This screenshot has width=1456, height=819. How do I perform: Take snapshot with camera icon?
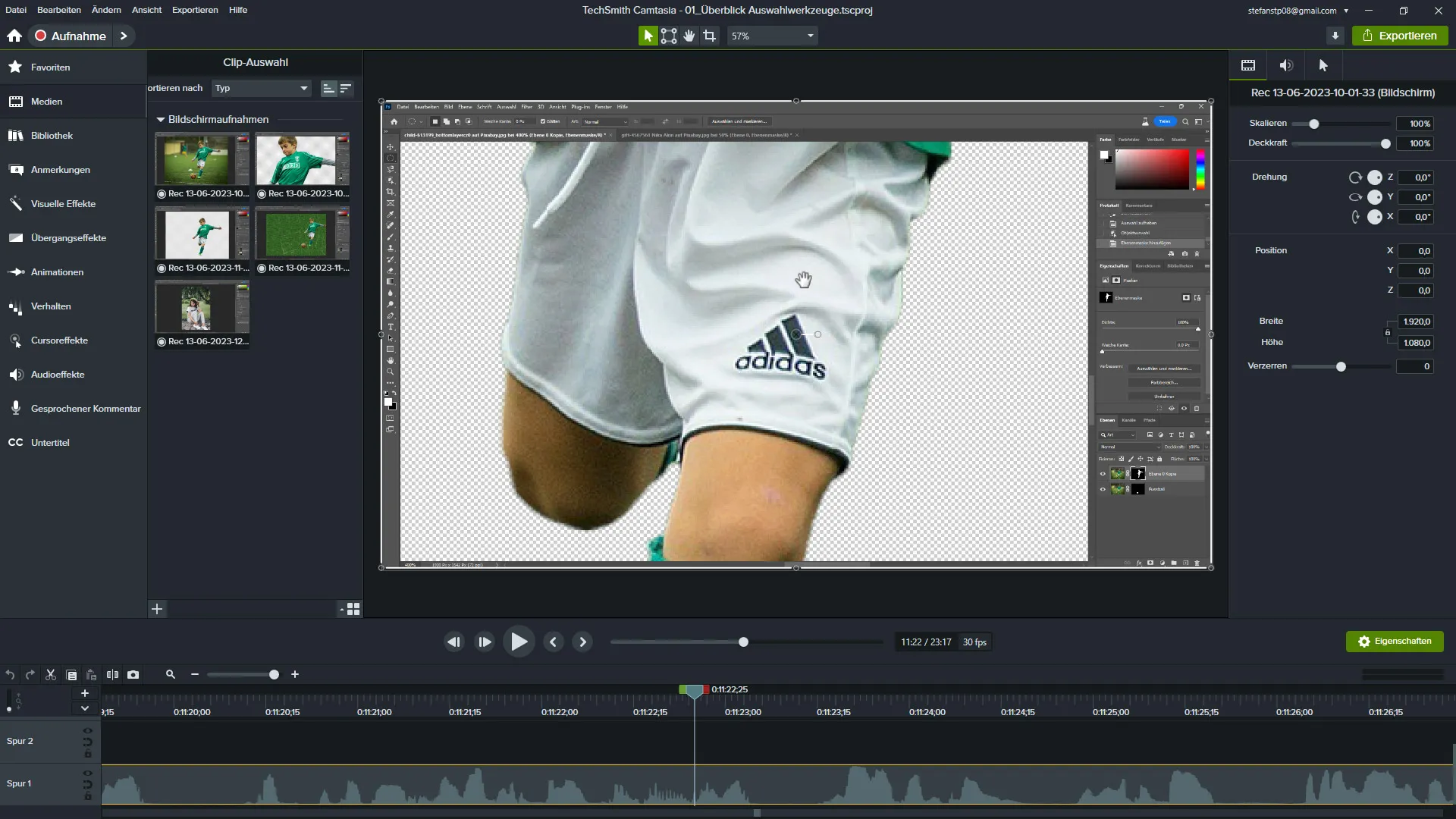click(133, 674)
